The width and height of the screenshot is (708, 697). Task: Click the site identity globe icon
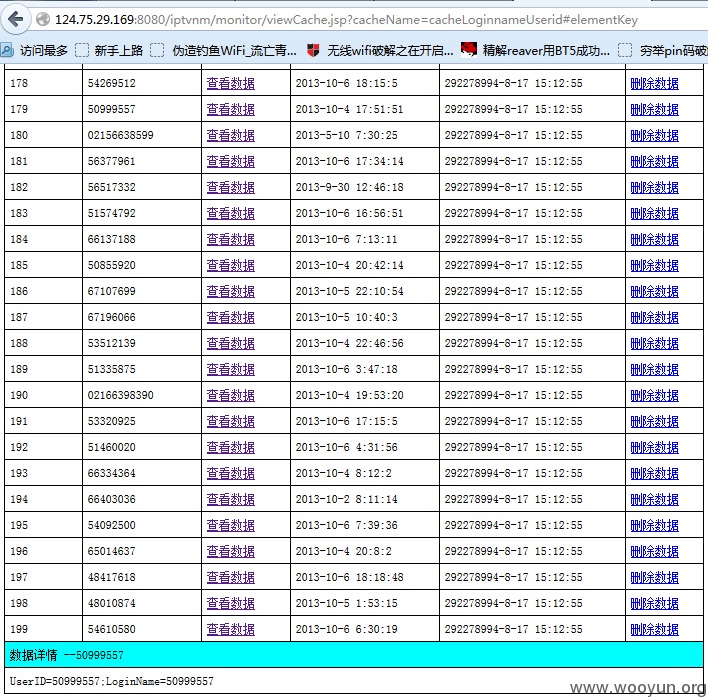[x=42, y=19]
